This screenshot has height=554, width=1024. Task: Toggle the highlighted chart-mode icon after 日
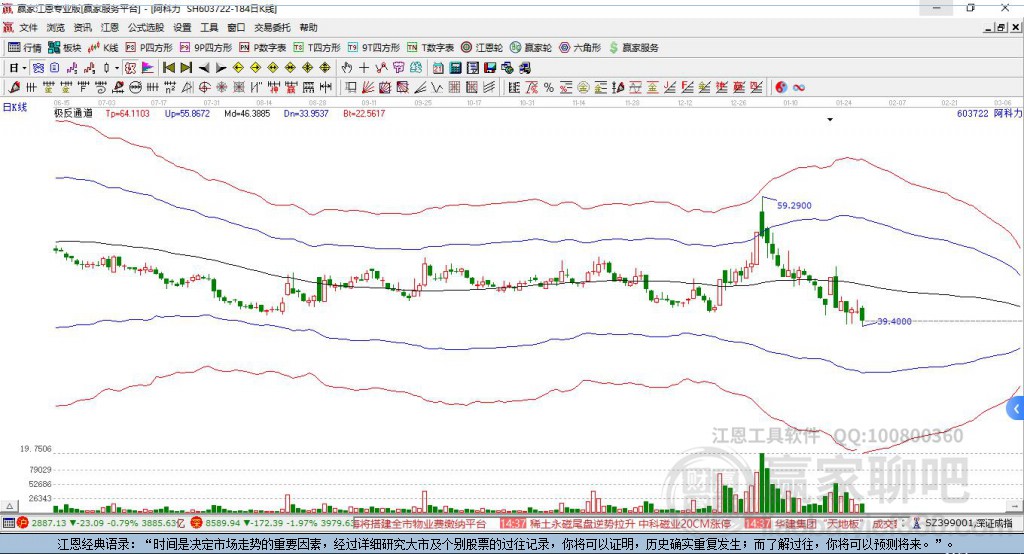pos(38,68)
